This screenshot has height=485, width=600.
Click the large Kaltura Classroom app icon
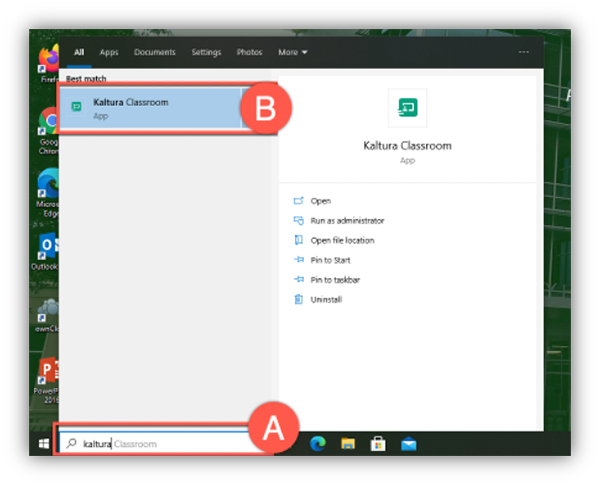pos(407,108)
